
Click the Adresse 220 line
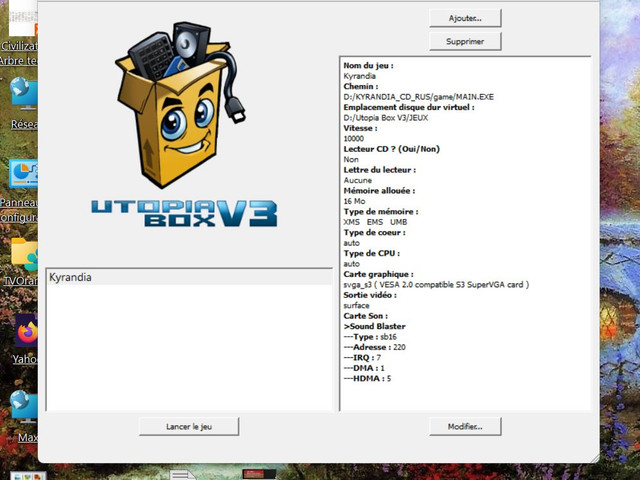click(374, 347)
